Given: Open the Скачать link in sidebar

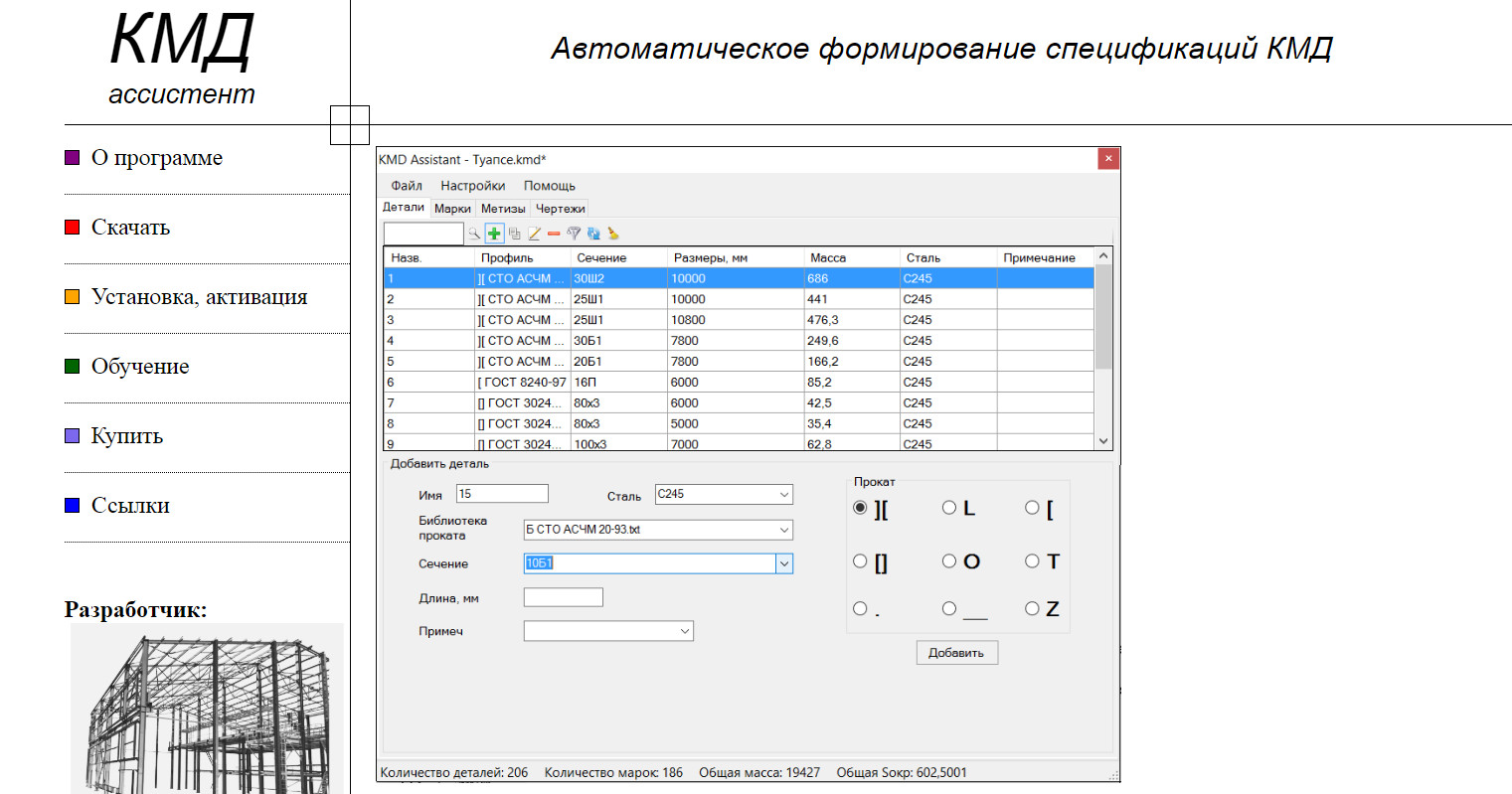Looking at the screenshot, I should (x=130, y=228).
